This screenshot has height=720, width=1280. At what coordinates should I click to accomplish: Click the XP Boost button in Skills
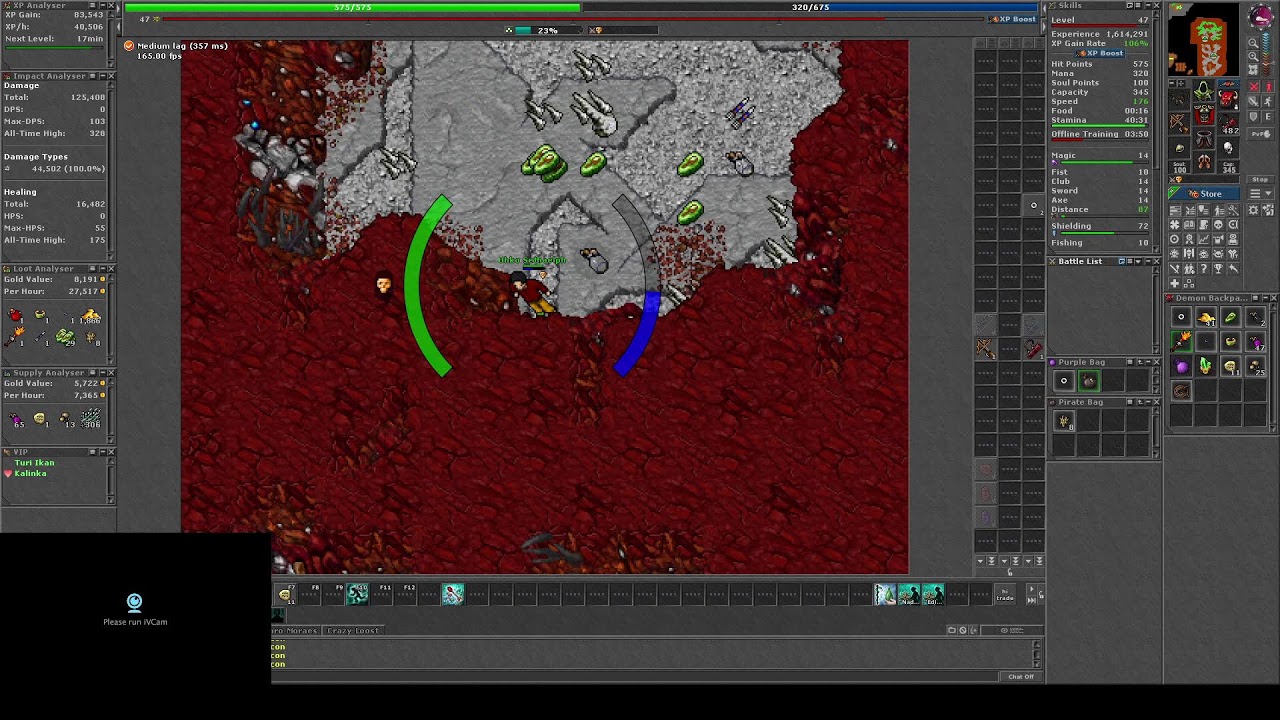tap(1100, 53)
